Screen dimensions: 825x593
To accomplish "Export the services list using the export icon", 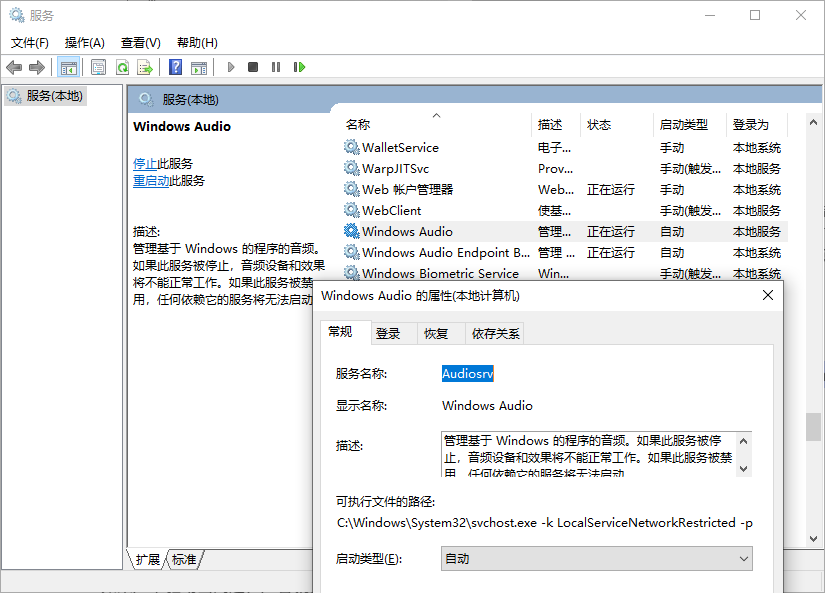I will pos(146,67).
